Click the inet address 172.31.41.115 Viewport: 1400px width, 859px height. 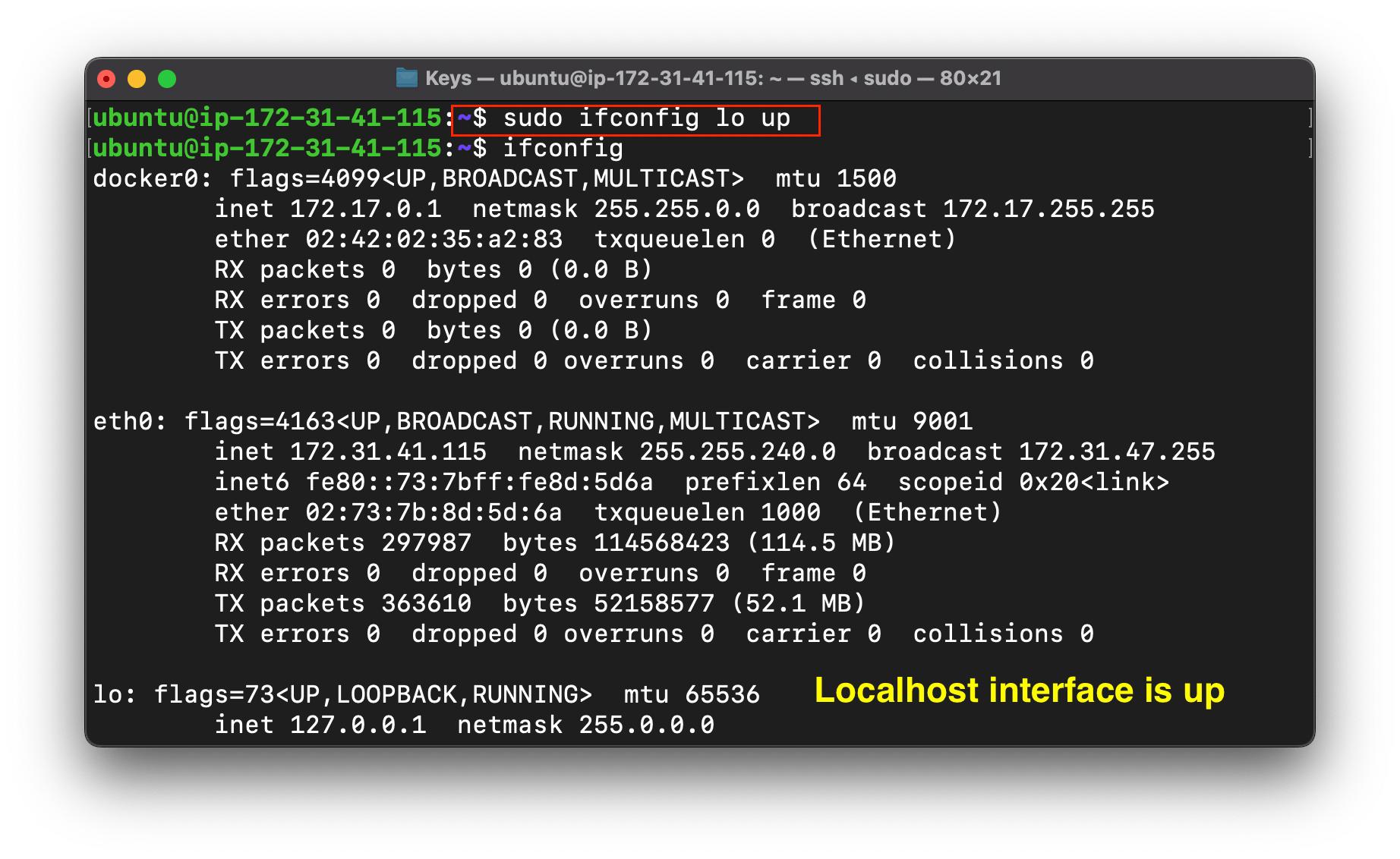click(389, 452)
